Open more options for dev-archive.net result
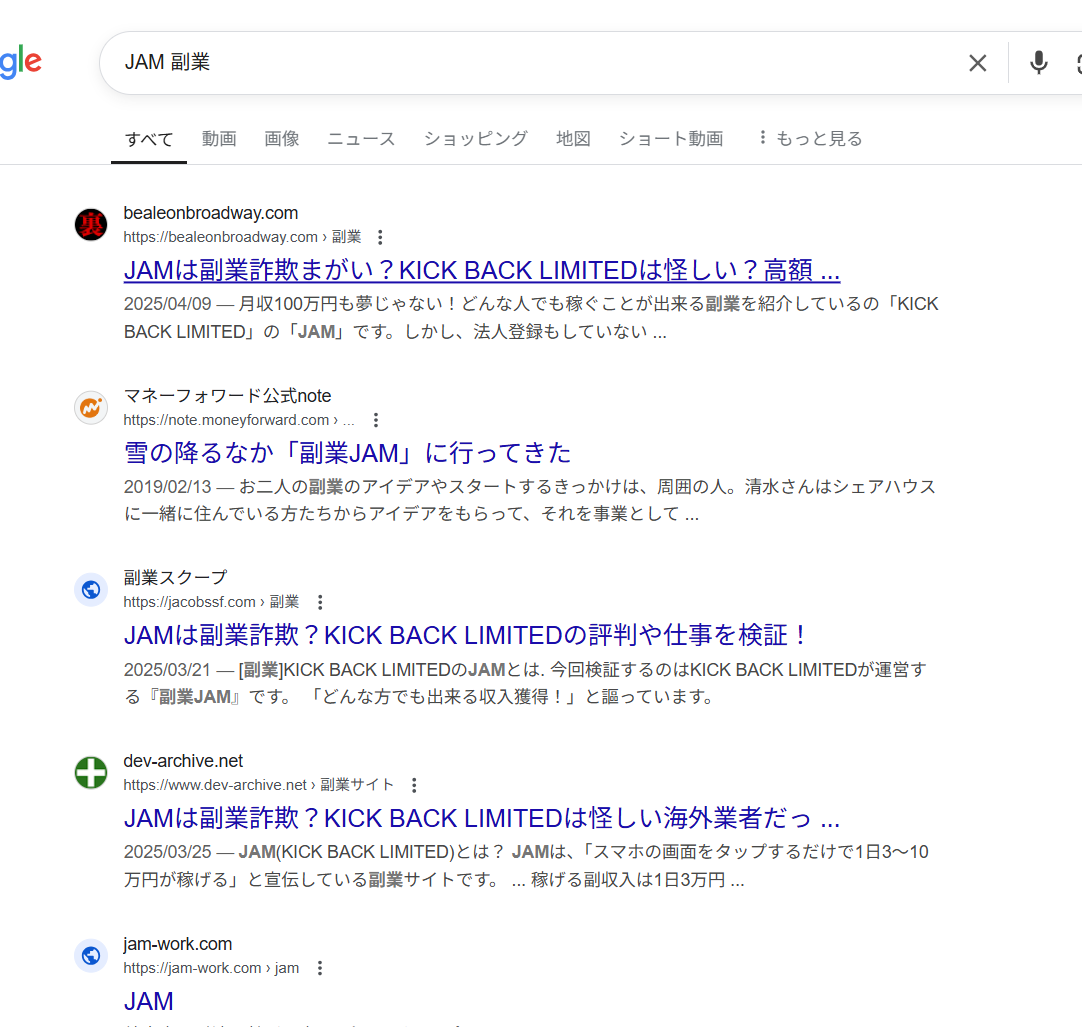Screen dimensions: 1082x1027 tap(414, 785)
